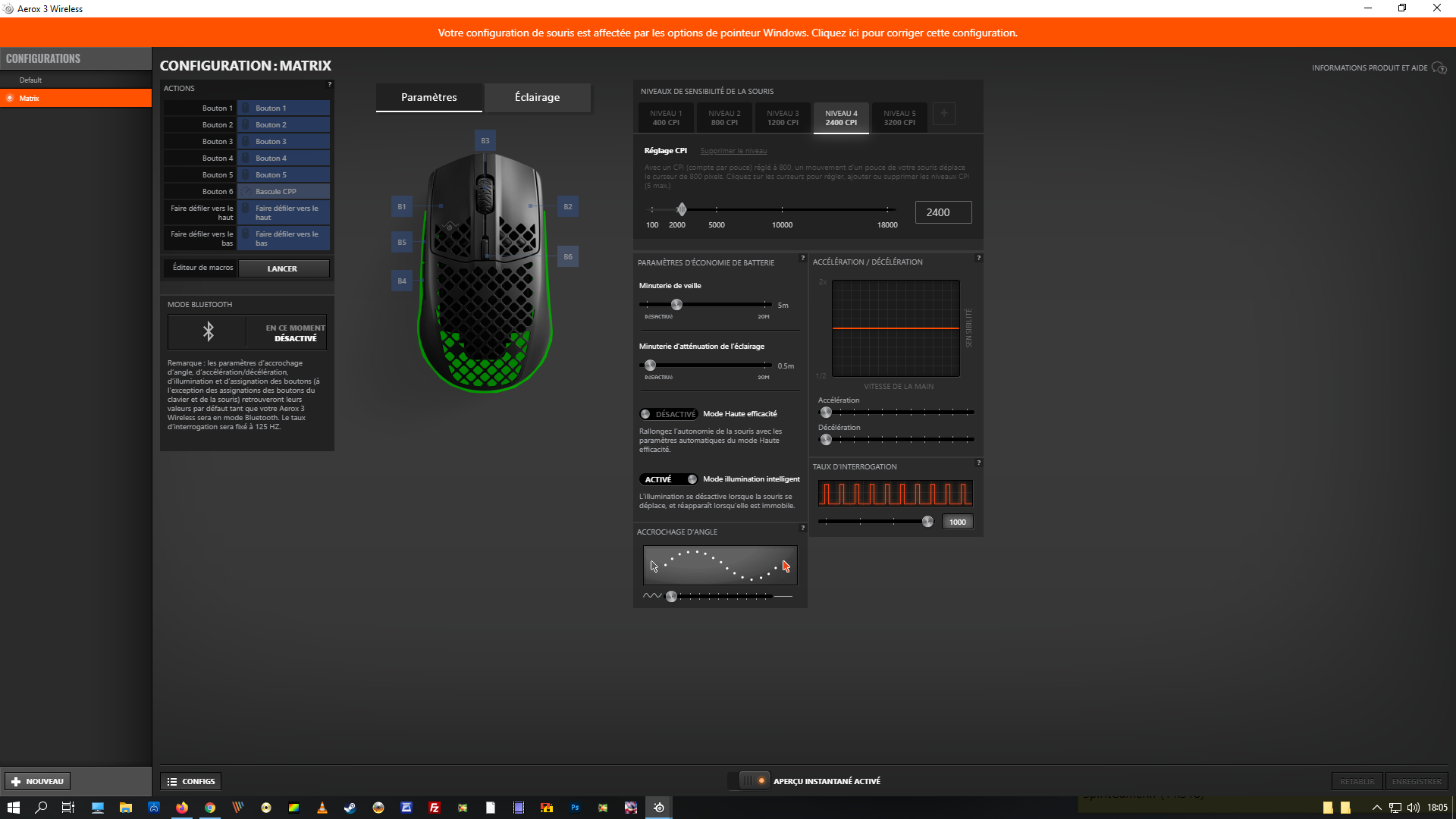Launch the macro editor with Lancer
The width and height of the screenshot is (1456, 819).
click(284, 268)
